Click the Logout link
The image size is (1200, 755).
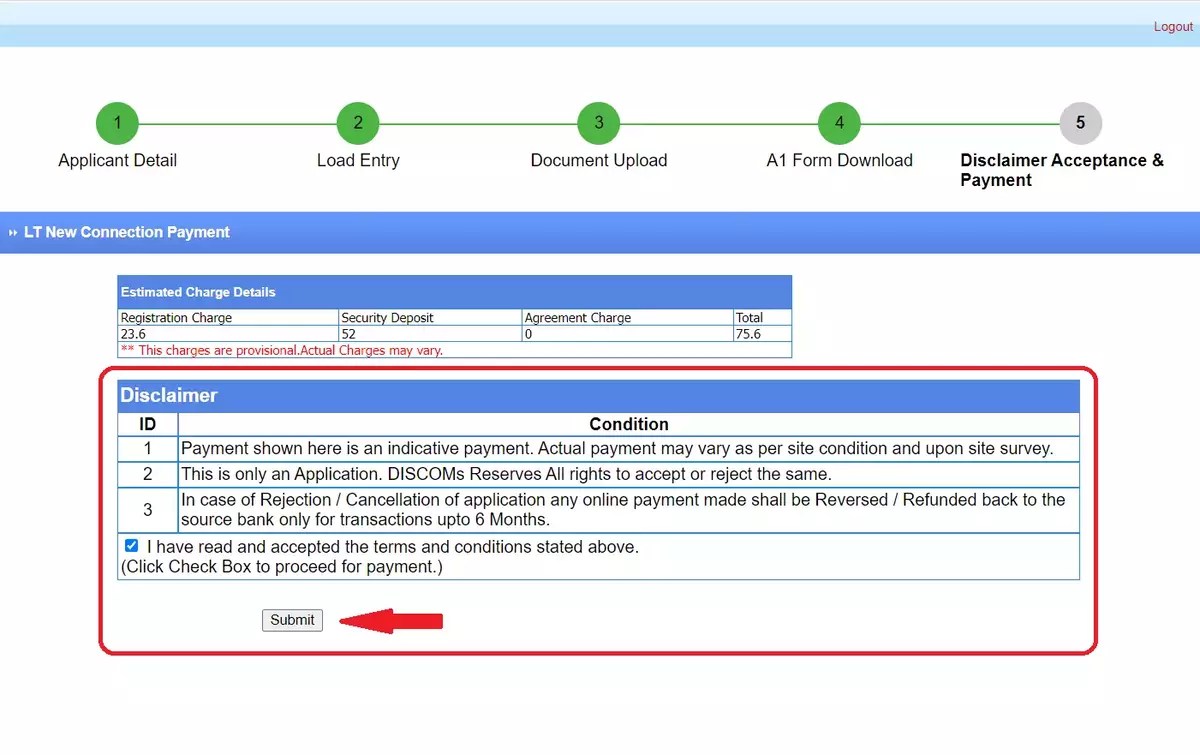pyautogui.click(x=1172, y=26)
